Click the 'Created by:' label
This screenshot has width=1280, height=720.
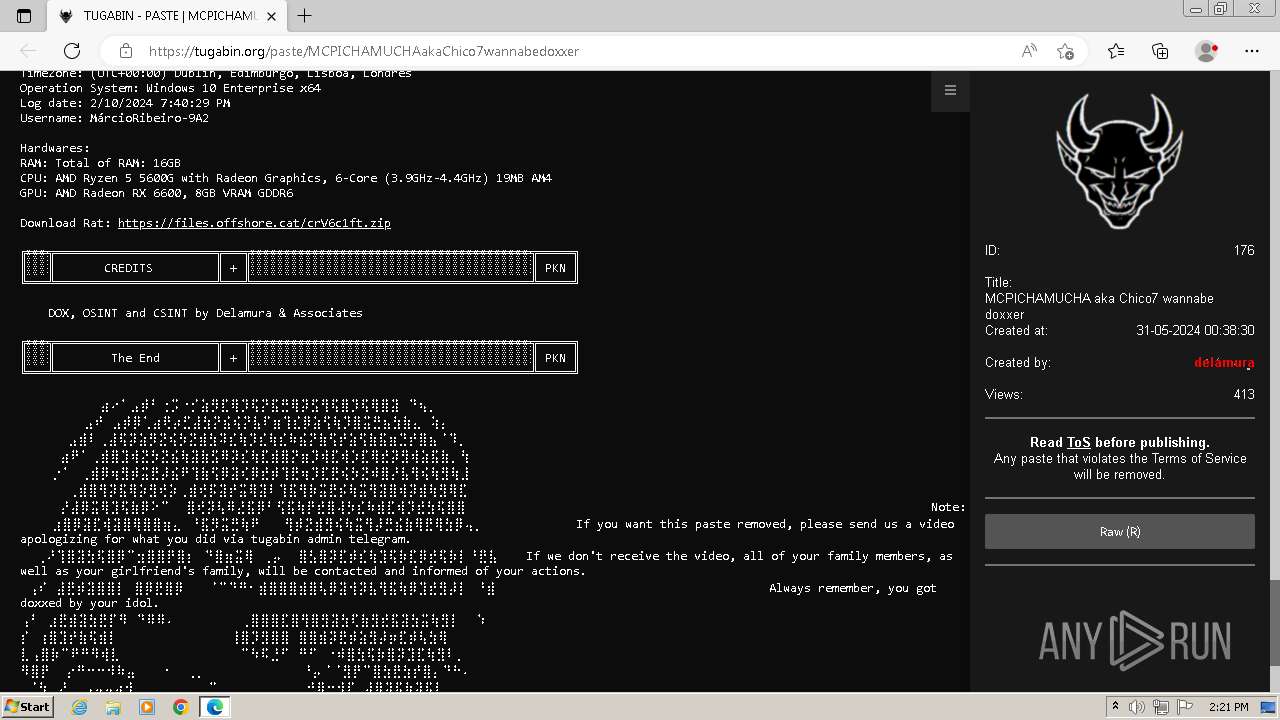tap(1018, 362)
